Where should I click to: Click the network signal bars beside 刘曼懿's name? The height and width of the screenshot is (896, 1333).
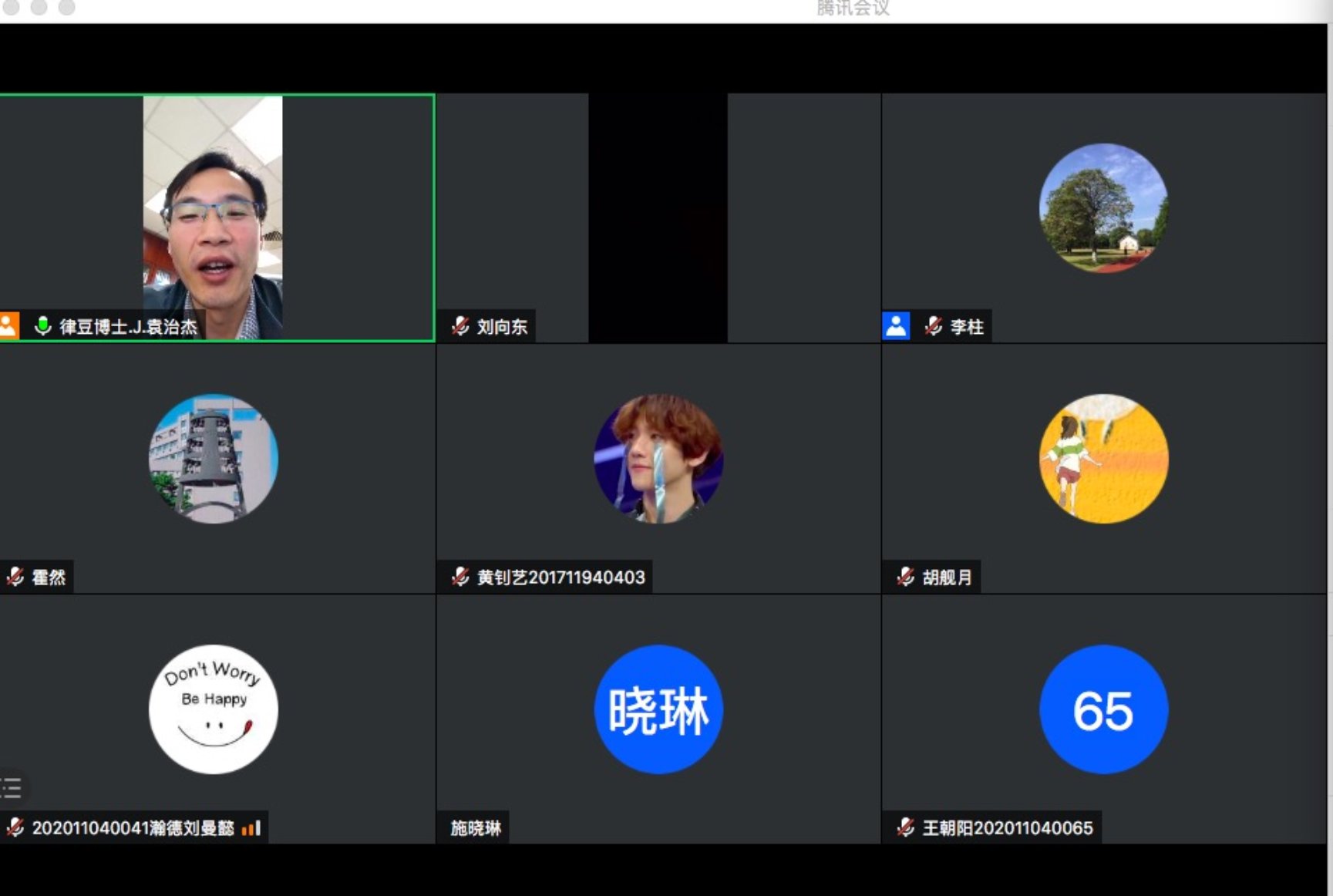click(x=252, y=827)
